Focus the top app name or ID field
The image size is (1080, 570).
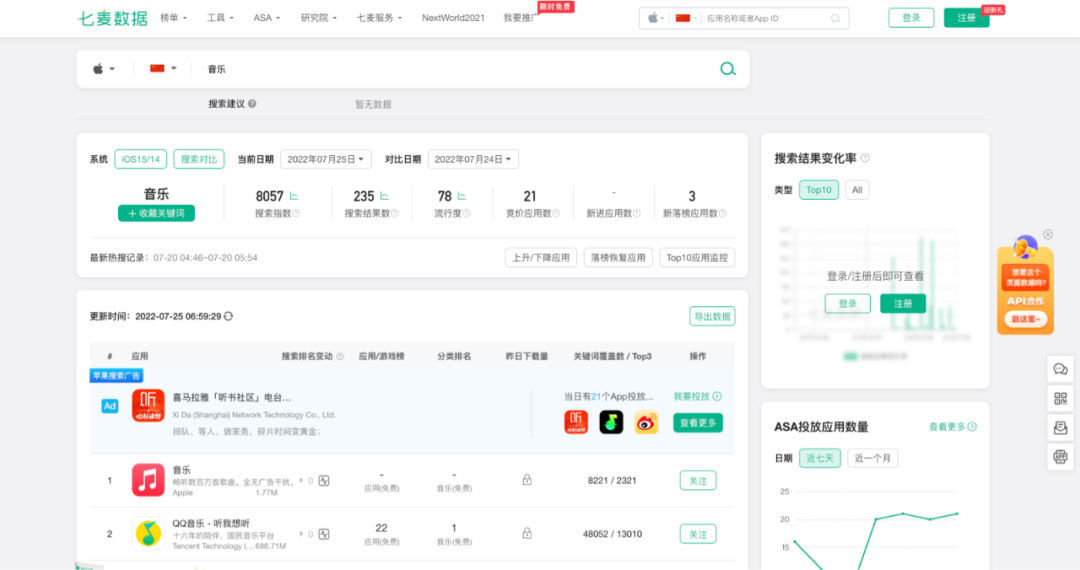pos(765,19)
